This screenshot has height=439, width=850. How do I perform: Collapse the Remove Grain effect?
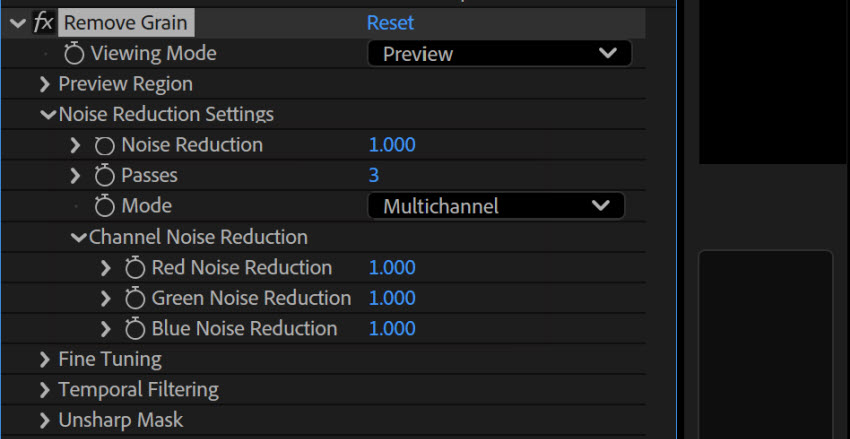click(x=17, y=23)
